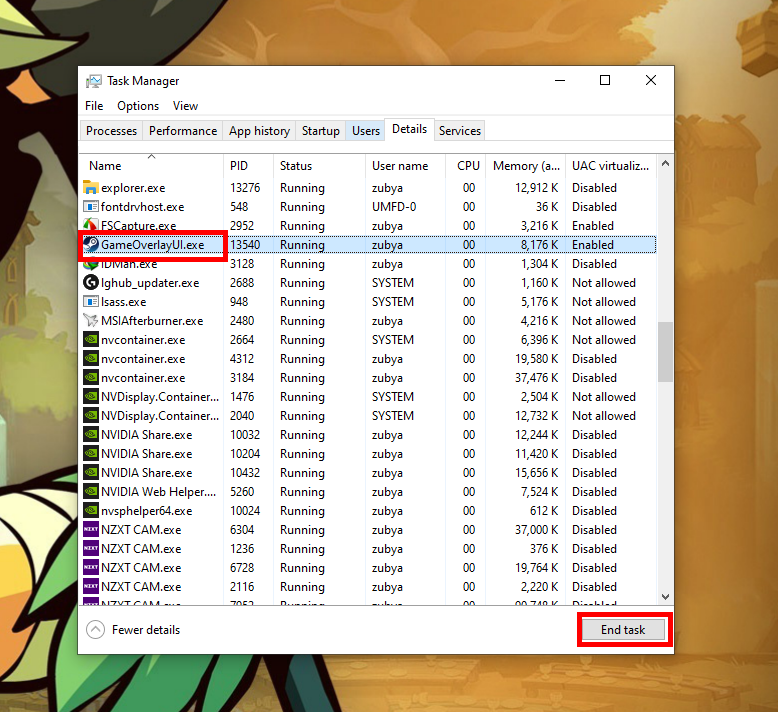Open the Options menu
This screenshot has height=712, width=778.
tap(138, 106)
